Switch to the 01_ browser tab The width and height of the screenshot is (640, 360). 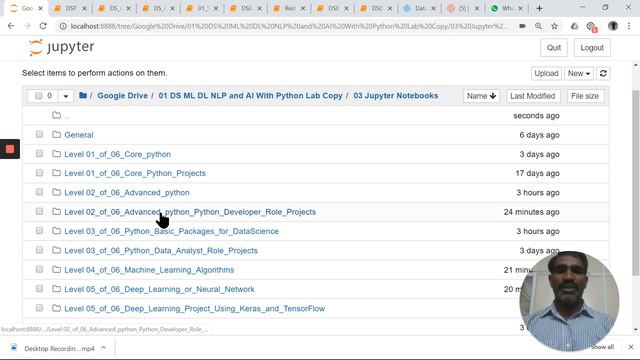pyautogui.click(x=202, y=8)
